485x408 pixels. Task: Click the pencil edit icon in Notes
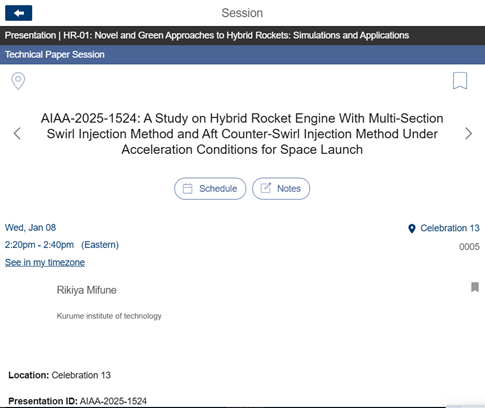point(266,188)
